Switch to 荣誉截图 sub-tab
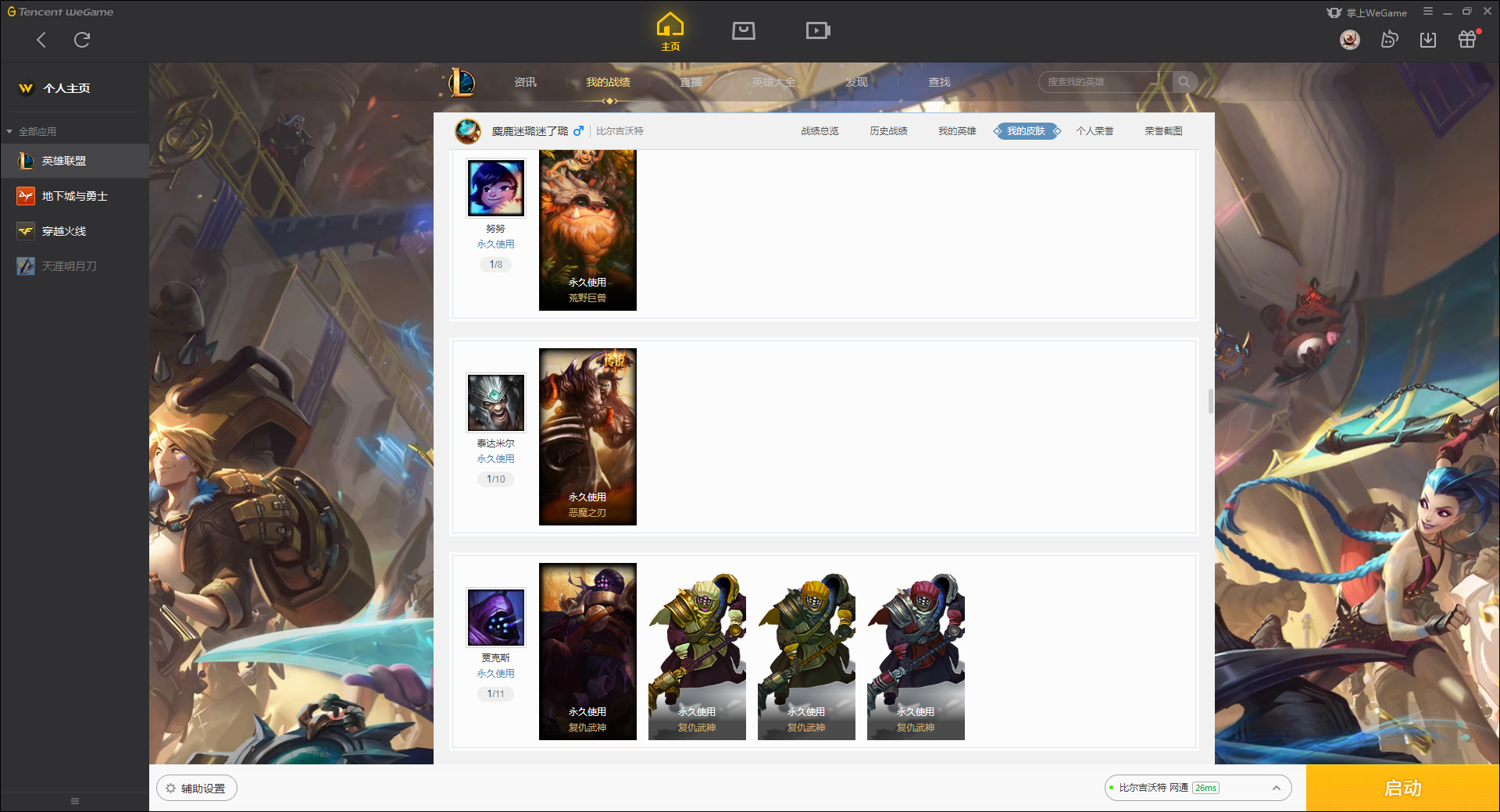Viewport: 1500px width, 812px height. point(1163,131)
